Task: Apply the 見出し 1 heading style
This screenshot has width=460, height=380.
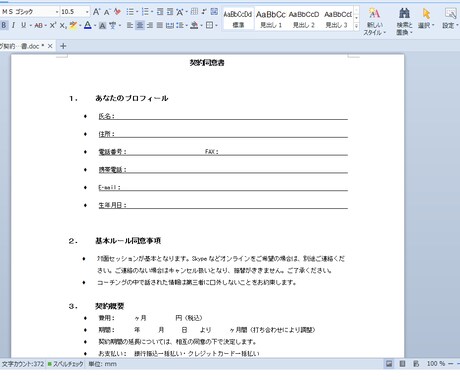Action: [271, 19]
